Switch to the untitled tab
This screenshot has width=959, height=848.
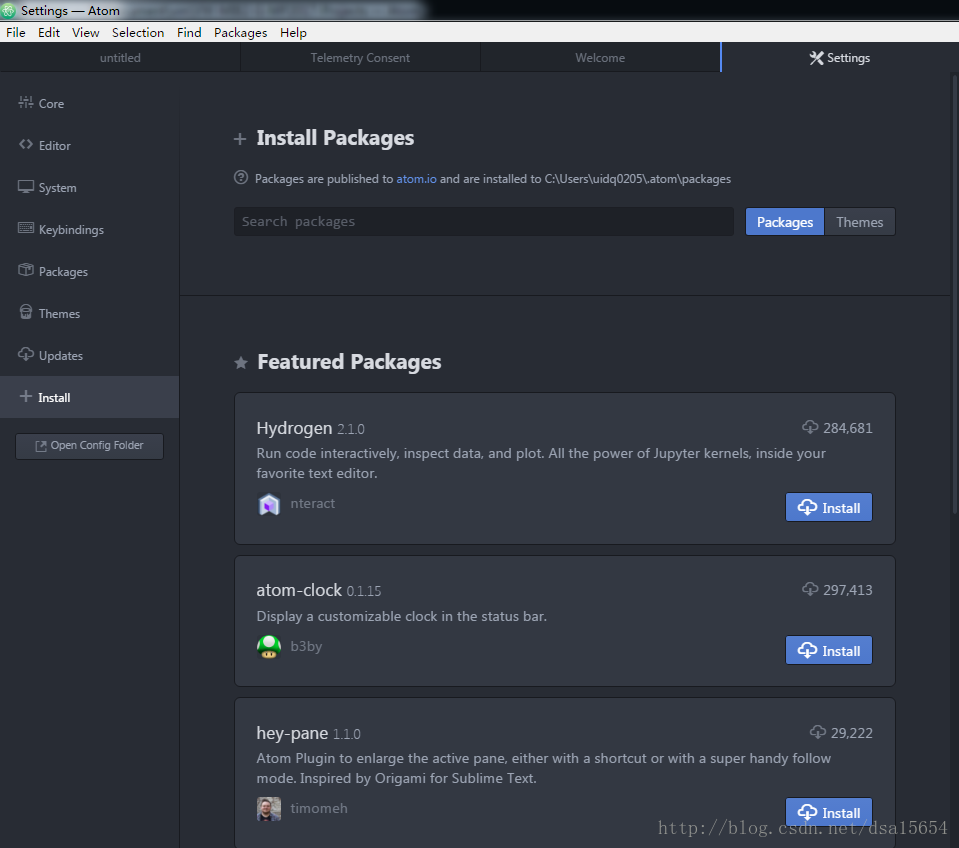coord(120,57)
